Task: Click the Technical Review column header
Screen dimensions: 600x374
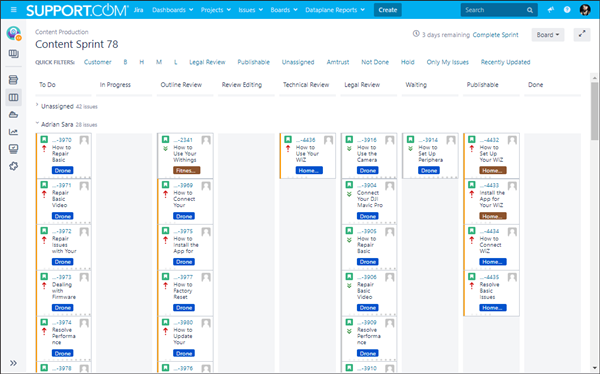Action: 306,85
